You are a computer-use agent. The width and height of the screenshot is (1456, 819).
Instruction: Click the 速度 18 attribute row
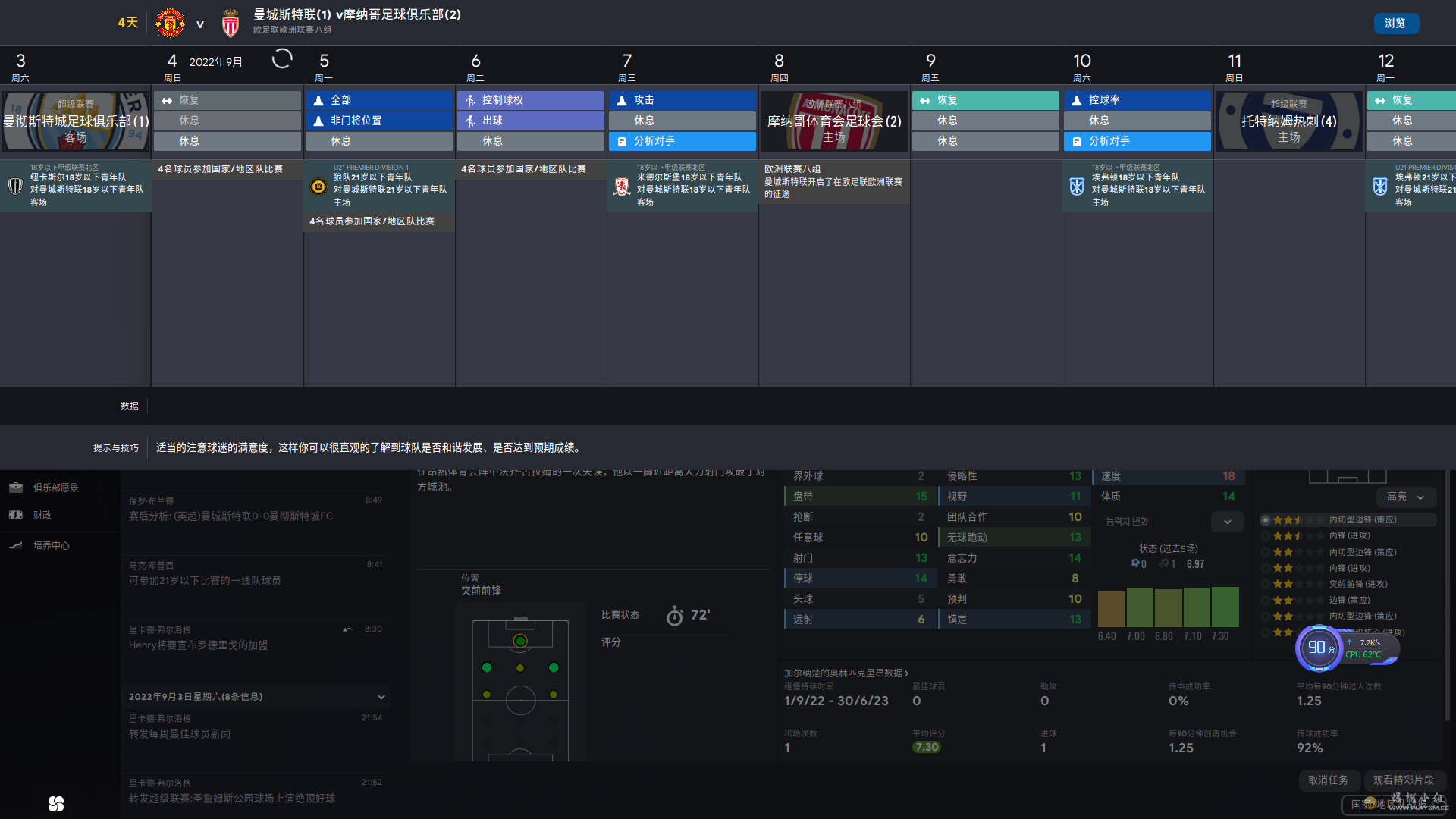1168,476
